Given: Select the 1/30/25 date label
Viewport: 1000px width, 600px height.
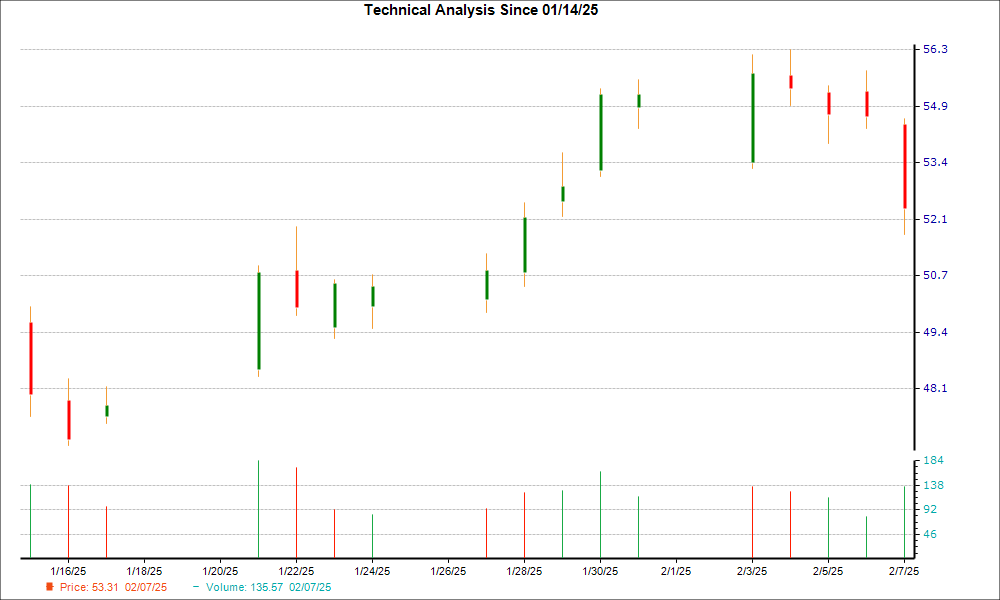Looking at the screenshot, I should coord(600,571).
